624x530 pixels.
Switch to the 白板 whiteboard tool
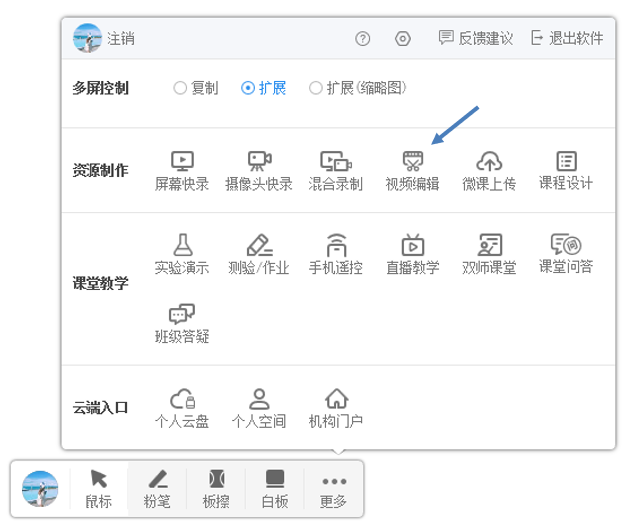[x=275, y=488]
